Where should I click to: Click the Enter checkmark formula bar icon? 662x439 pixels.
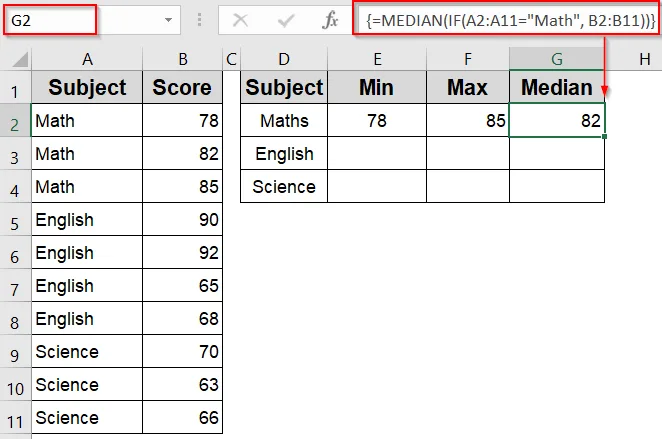(286, 20)
